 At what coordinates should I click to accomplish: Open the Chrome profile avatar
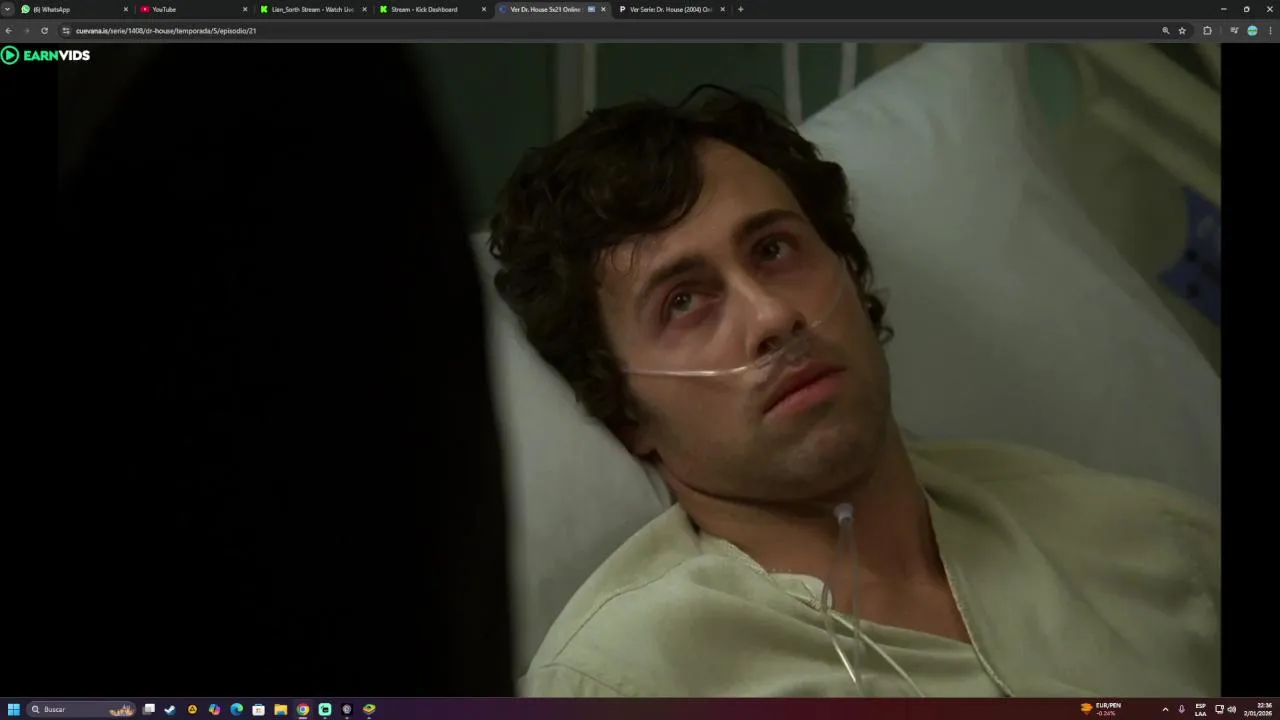[x=1252, y=31]
